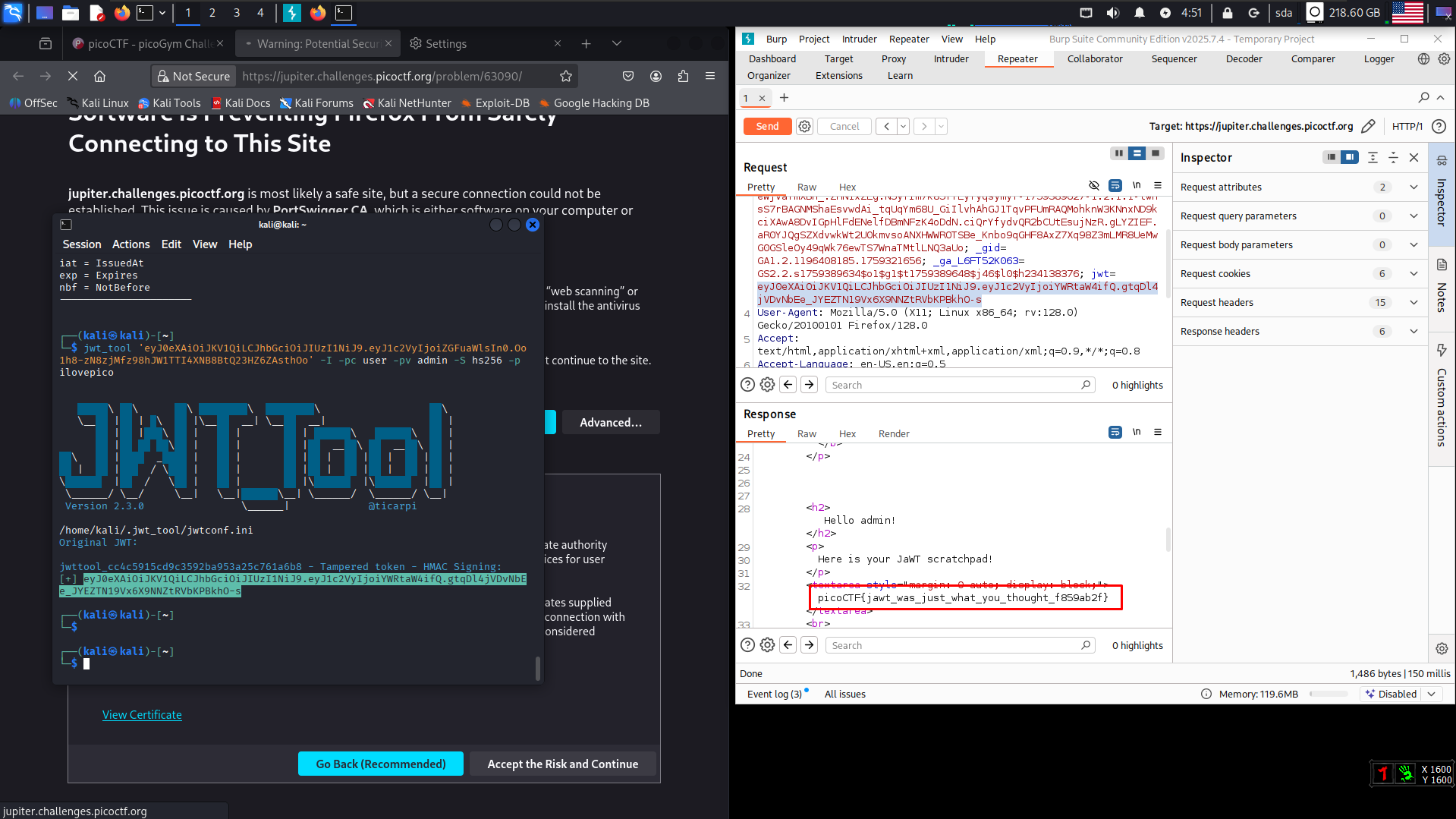Expand Response headers section in Inspector

pyautogui.click(x=1413, y=332)
